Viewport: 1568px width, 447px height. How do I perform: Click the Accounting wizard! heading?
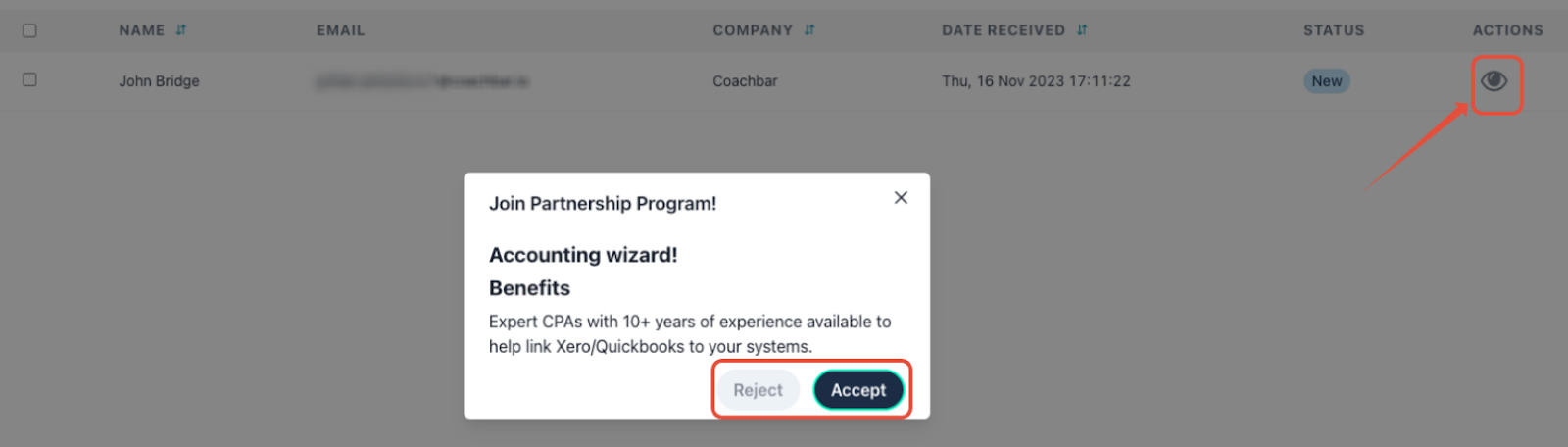tap(583, 255)
